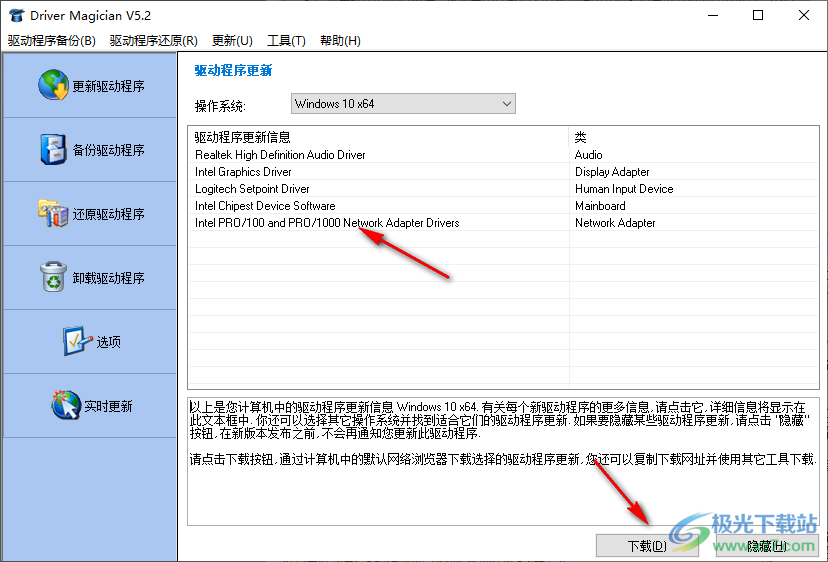Click the 隐藏(H) hide button
828x562 pixels.
pos(767,545)
